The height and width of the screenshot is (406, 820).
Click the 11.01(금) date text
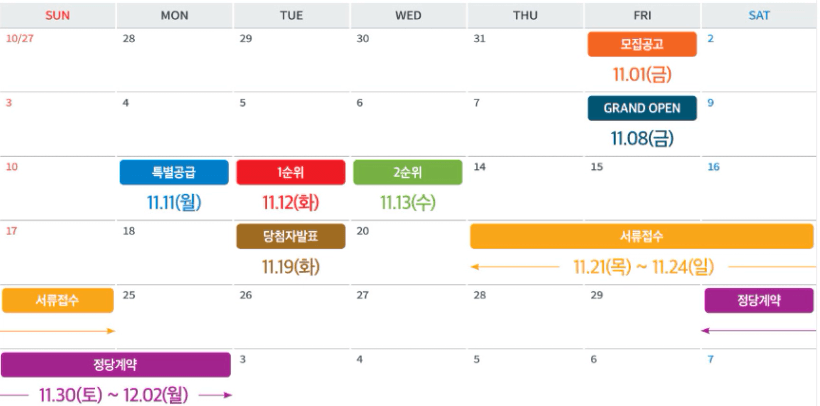(641, 74)
